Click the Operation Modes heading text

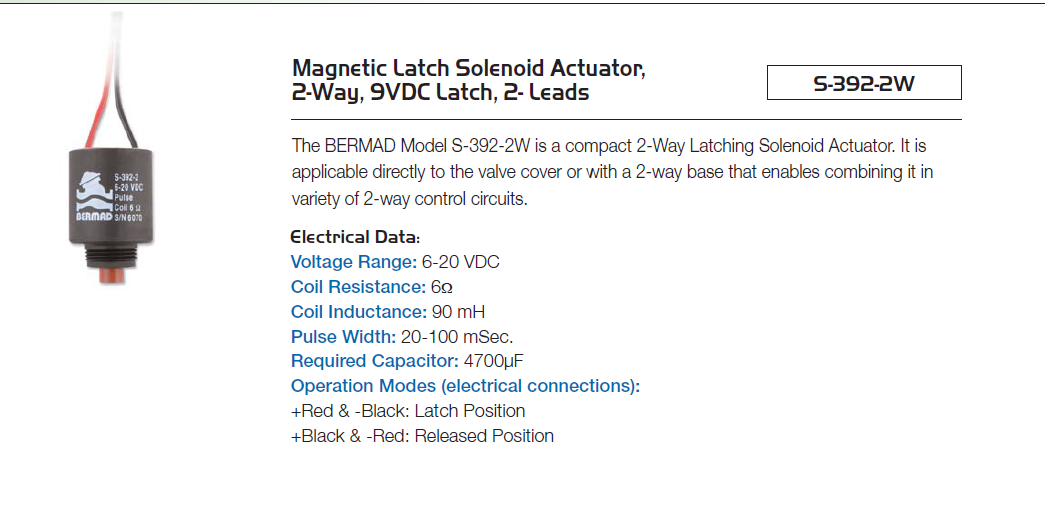(465, 386)
